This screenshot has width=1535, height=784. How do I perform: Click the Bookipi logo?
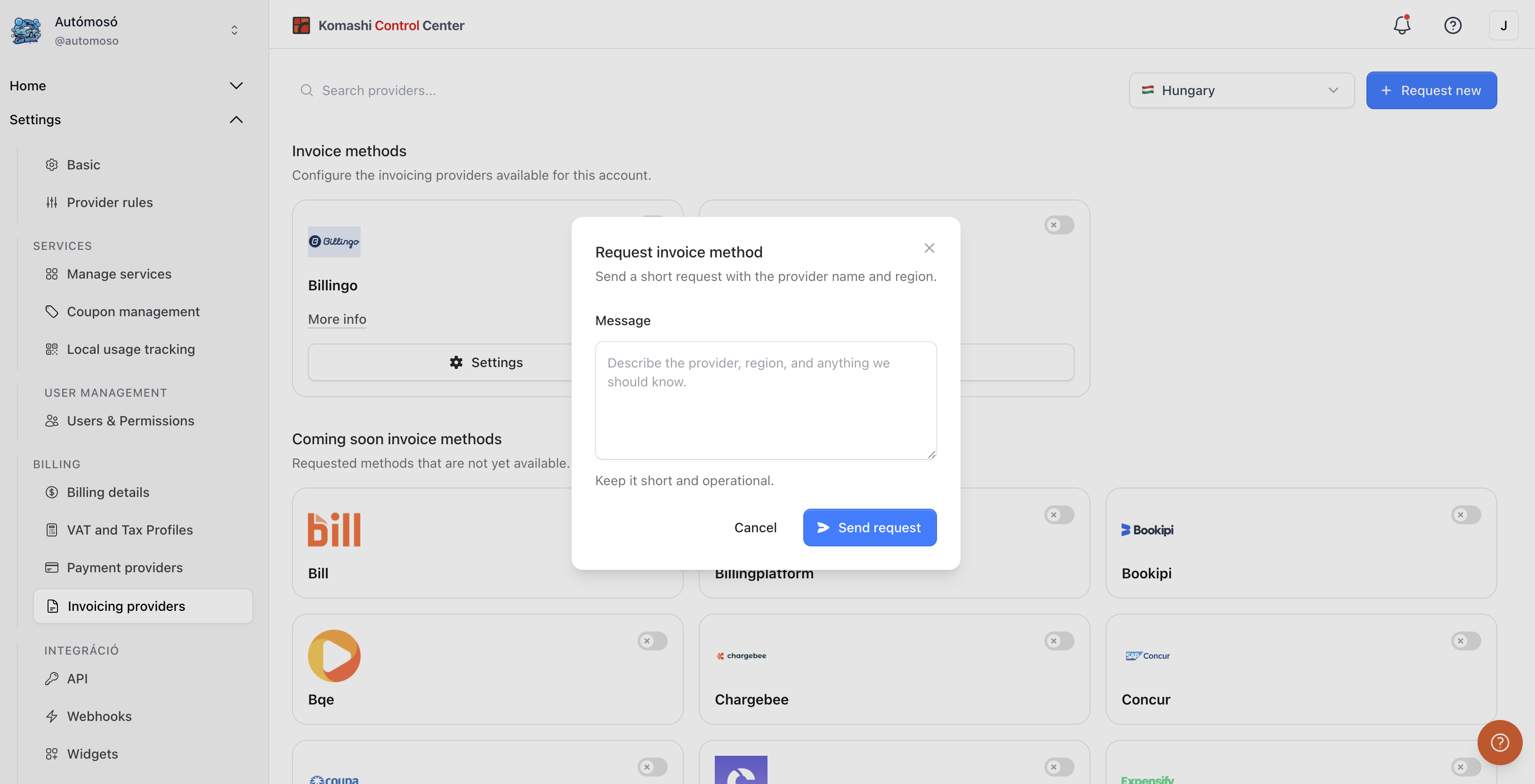pyautogui.click(x=1147, y=529)
